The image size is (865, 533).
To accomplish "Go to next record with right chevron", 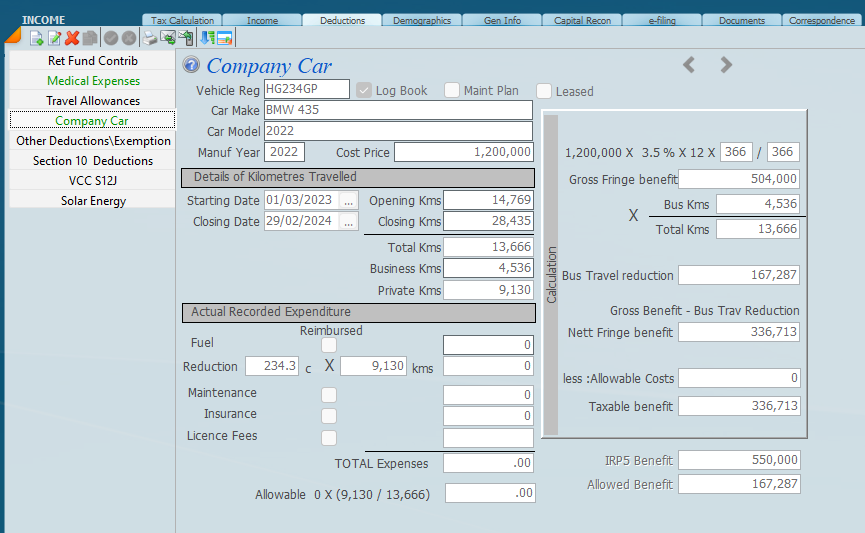I will click(726, 65).
